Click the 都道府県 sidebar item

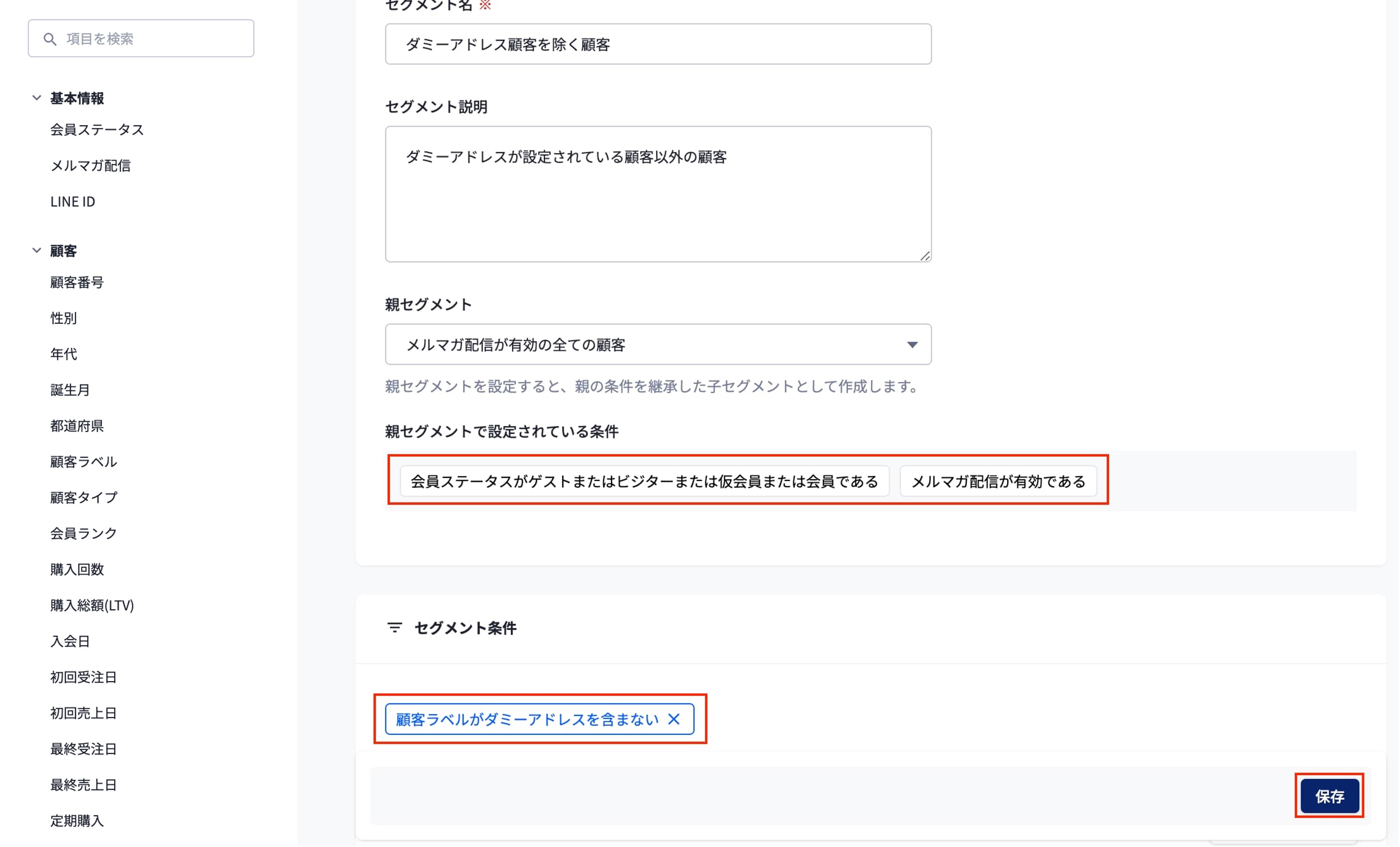77,426
